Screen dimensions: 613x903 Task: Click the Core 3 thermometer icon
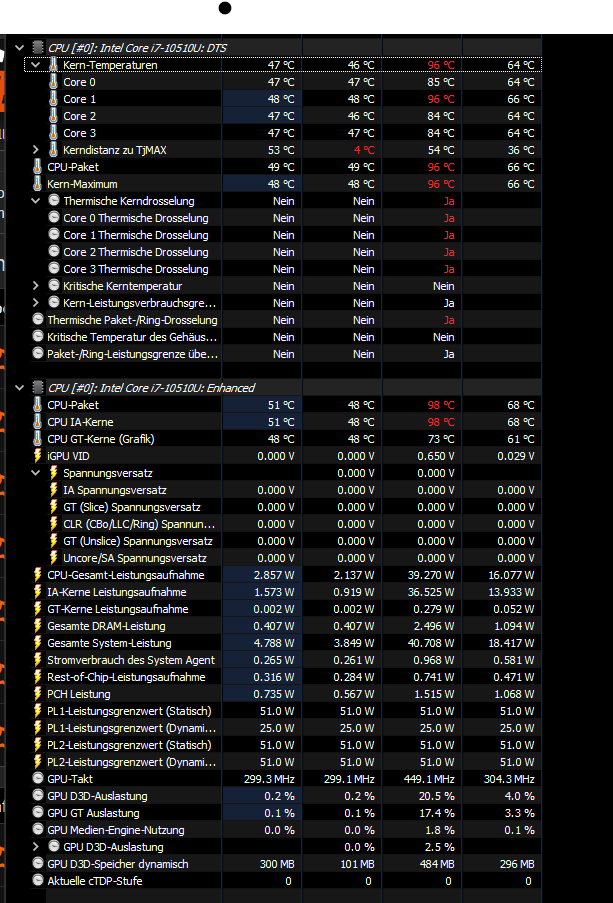54,133
